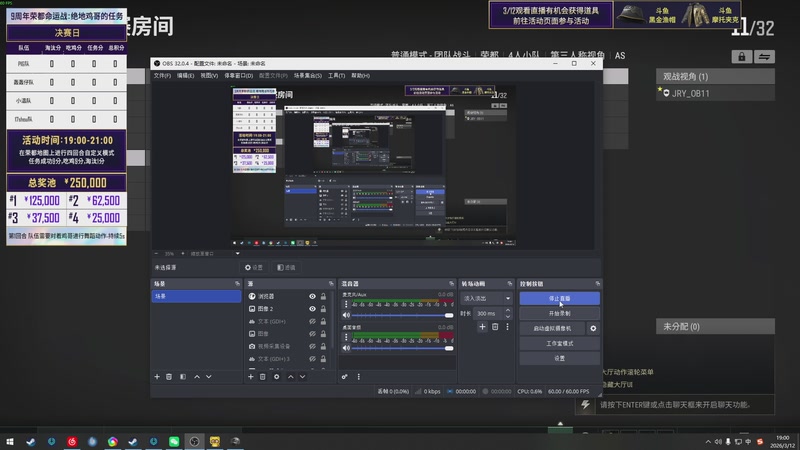Click the transition duration 300 ms field

pyautogui.click(x=489, y=313)
